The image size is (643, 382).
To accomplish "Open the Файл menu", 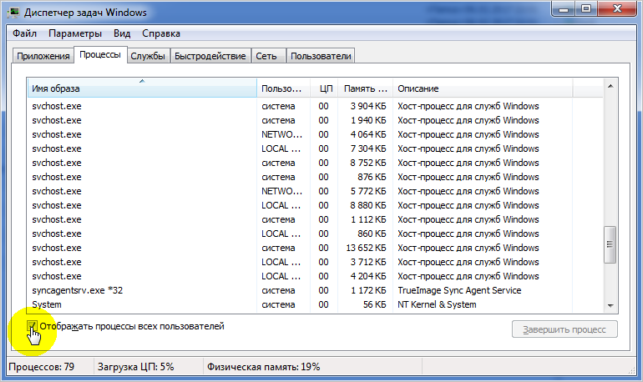I will 25,34.
